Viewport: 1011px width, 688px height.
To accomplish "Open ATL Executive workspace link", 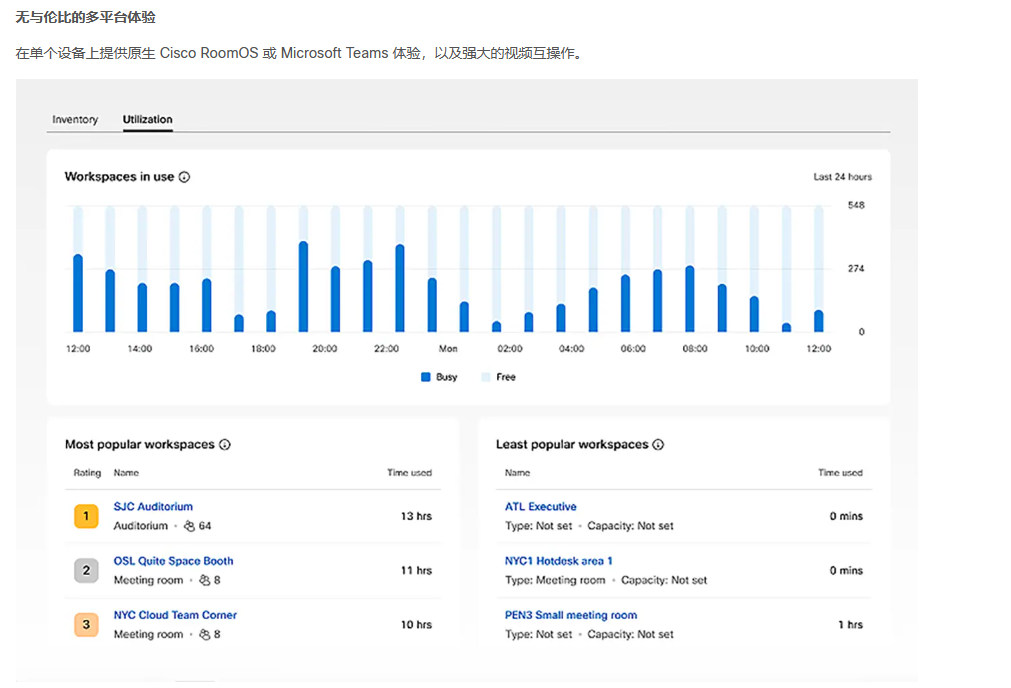I will pos(540,507).
